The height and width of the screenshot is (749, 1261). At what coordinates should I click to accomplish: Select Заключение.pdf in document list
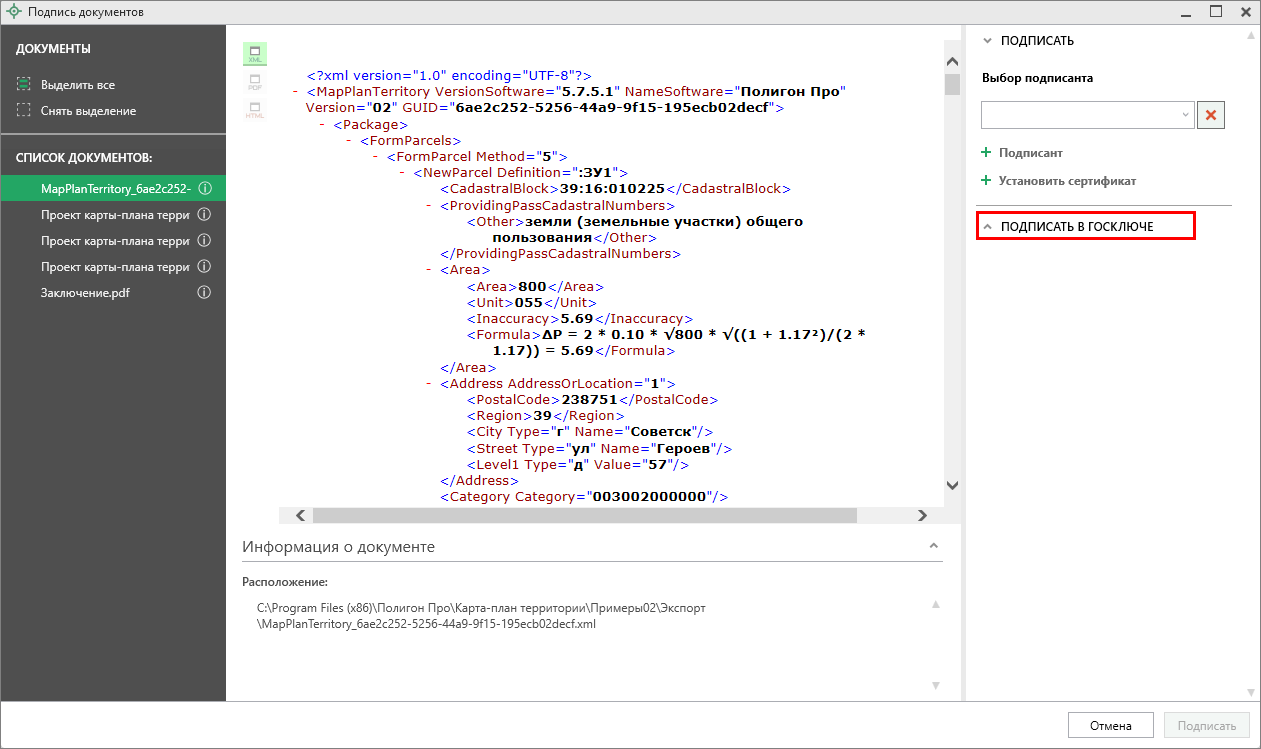[85, 293]
